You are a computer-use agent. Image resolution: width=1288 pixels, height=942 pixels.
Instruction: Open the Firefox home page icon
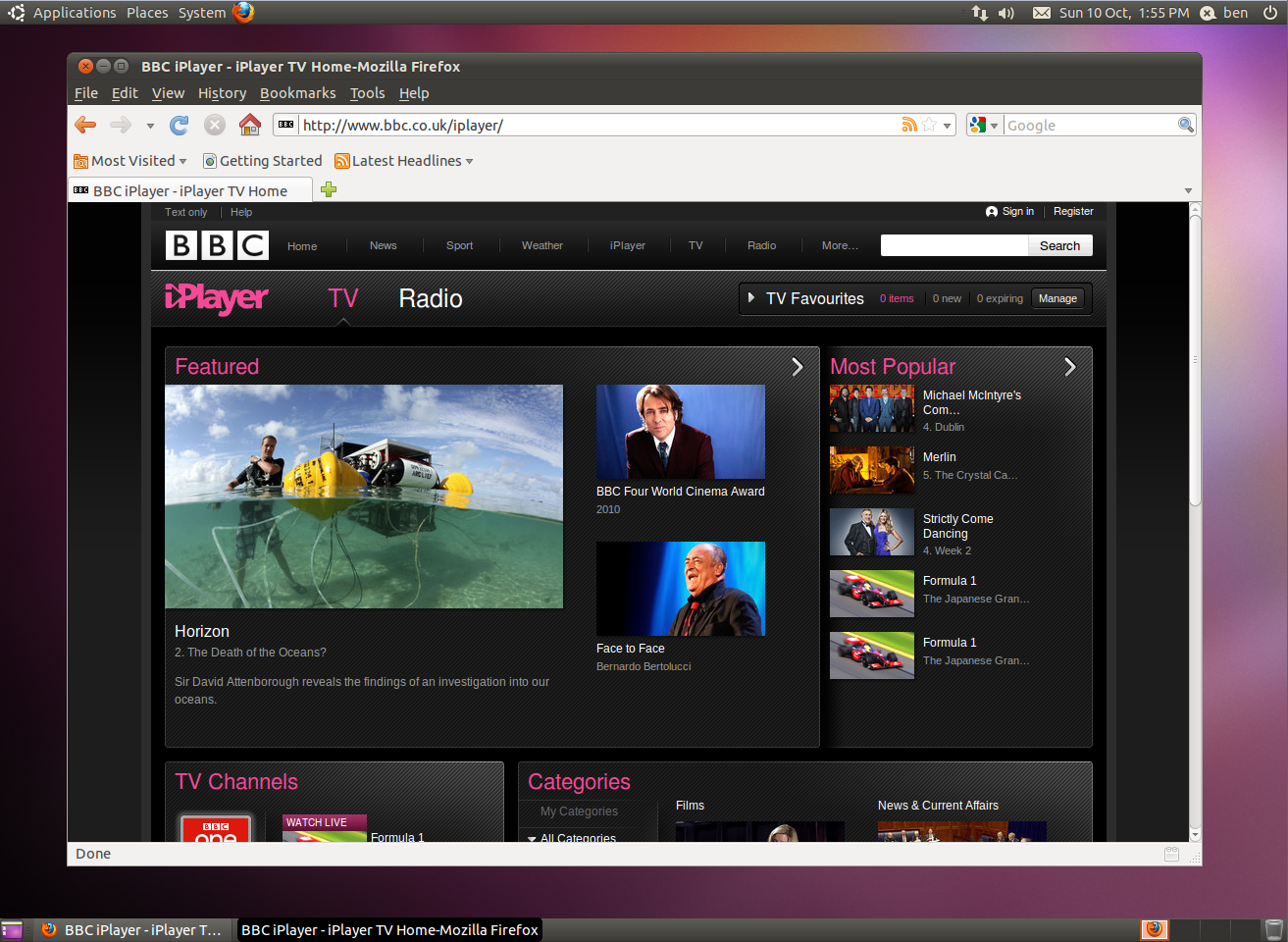(x=250, y=125)
